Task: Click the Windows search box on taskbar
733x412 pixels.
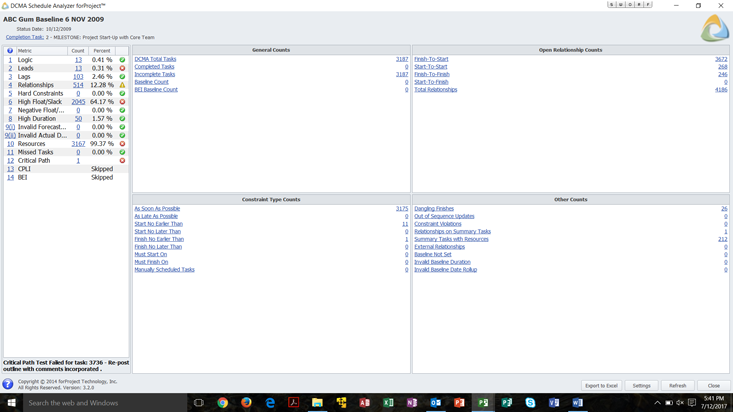Action: tap(100, 403)
